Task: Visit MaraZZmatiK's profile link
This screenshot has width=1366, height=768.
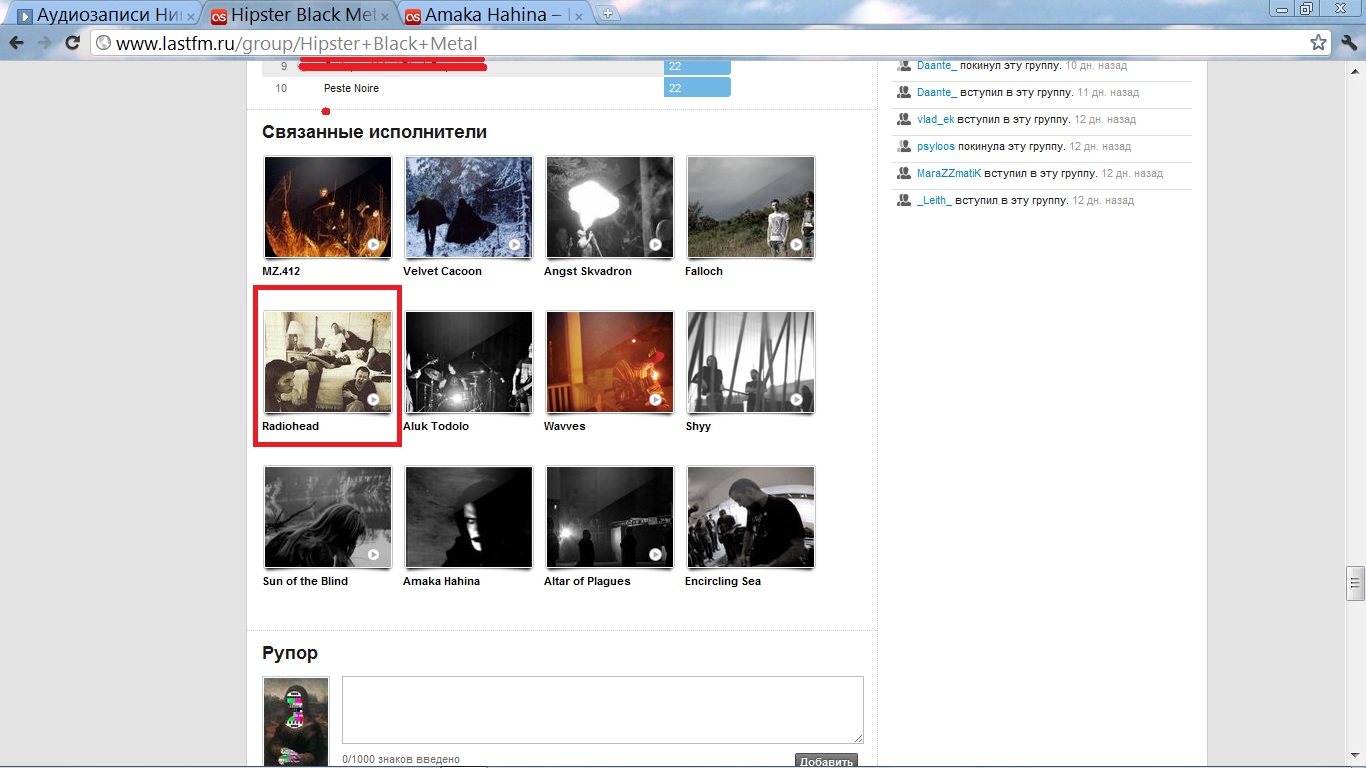Action: point(949,173)
